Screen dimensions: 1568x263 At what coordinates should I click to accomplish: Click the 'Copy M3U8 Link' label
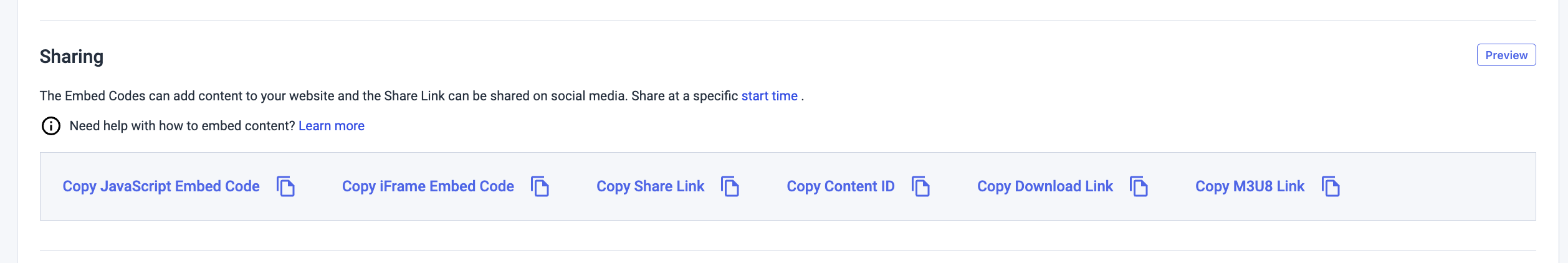pyautogui.click(x=1250, y=186)
